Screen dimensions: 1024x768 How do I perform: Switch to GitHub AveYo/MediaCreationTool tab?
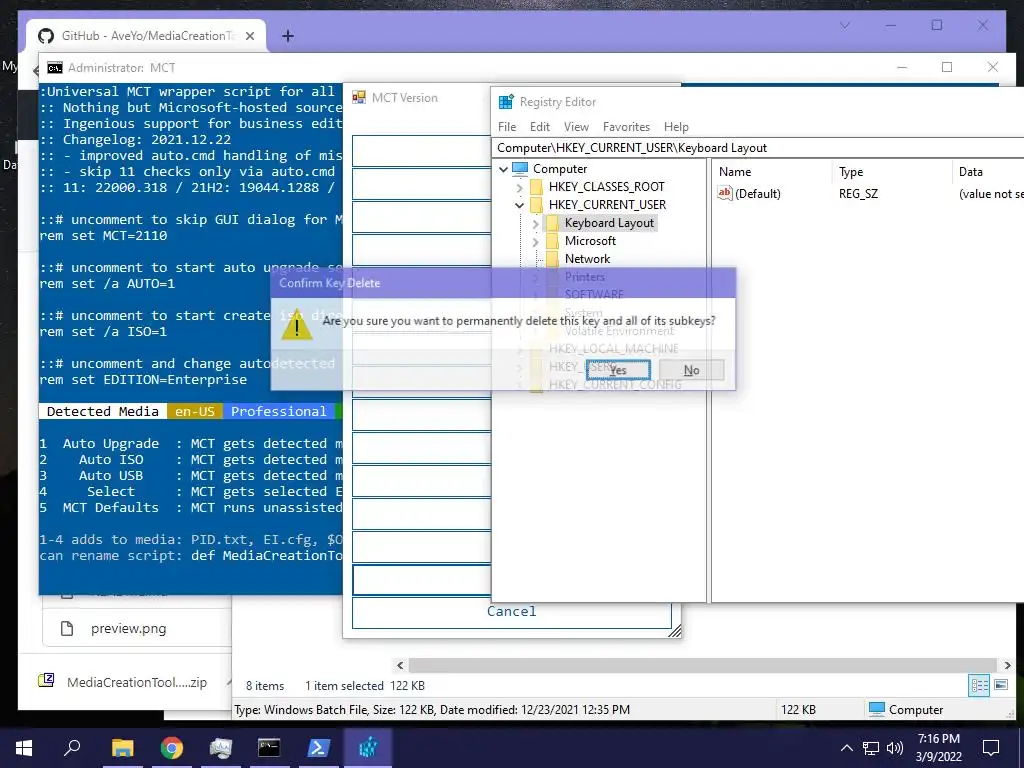(x=147, y=36)
